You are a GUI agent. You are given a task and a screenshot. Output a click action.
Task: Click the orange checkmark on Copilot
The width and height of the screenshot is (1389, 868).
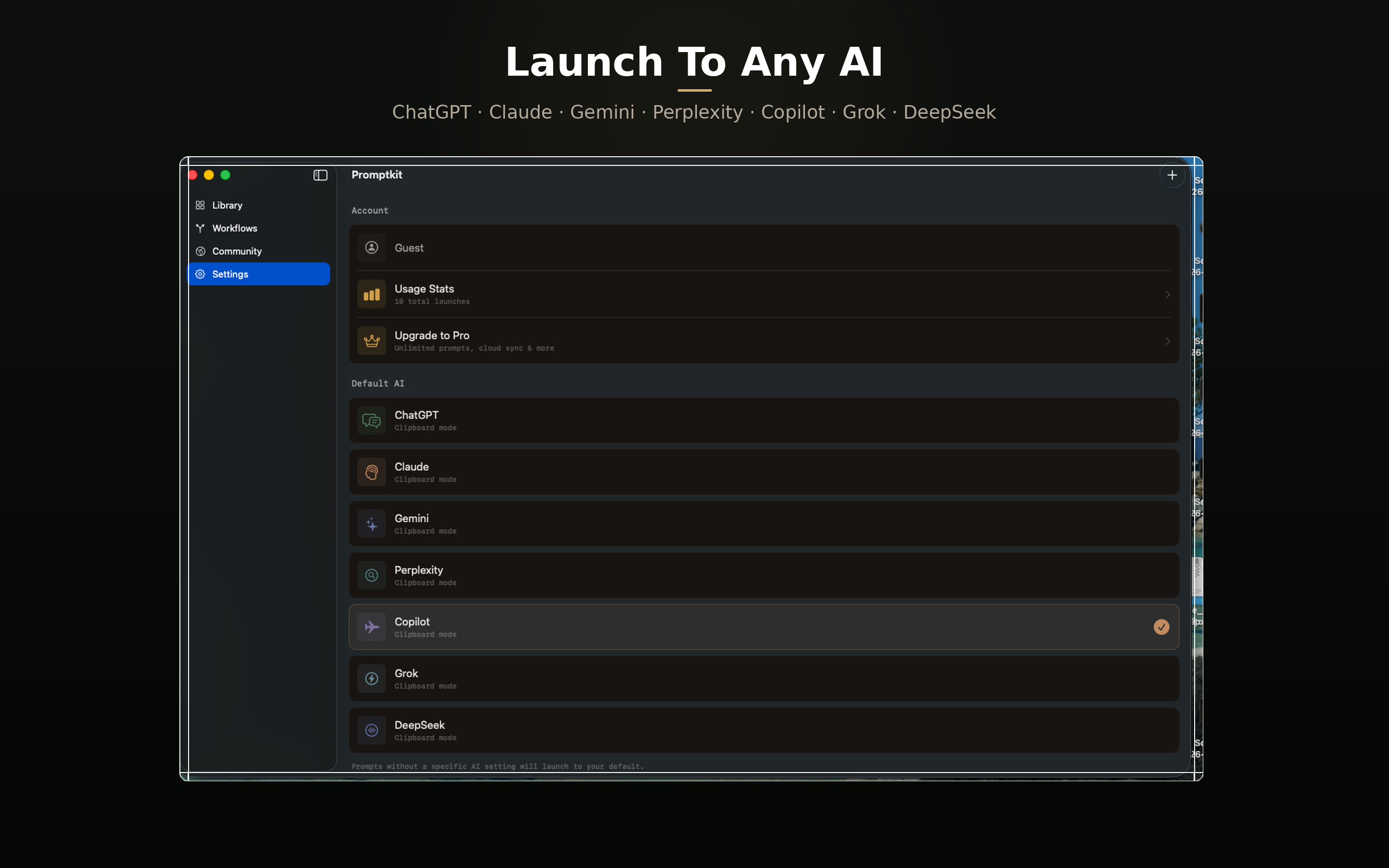(1161, 627)
